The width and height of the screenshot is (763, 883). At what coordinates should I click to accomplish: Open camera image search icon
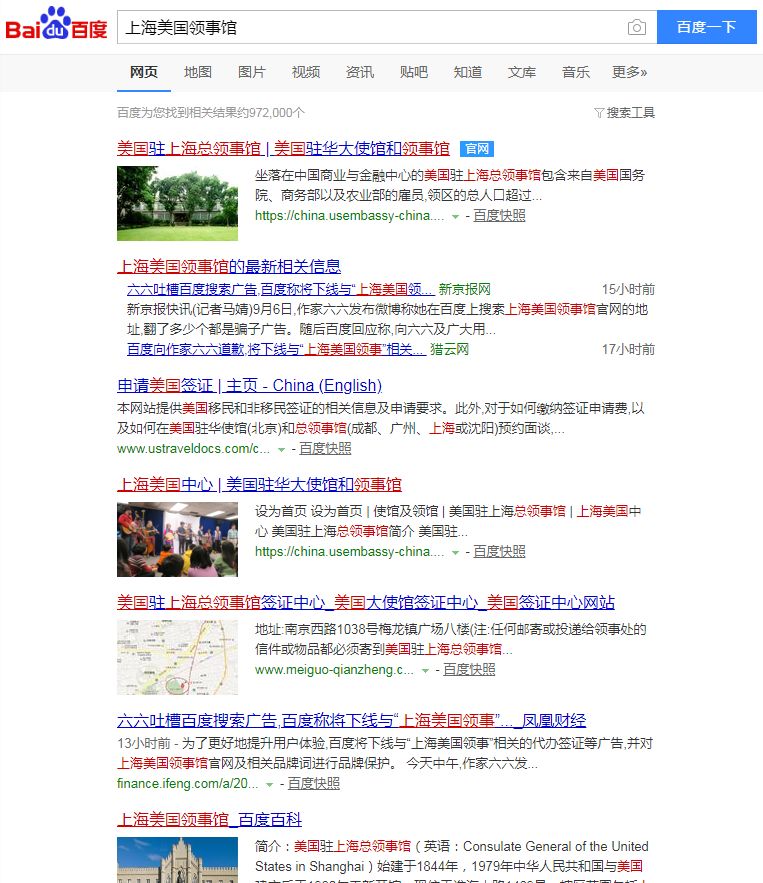click(x=636, y=27)
